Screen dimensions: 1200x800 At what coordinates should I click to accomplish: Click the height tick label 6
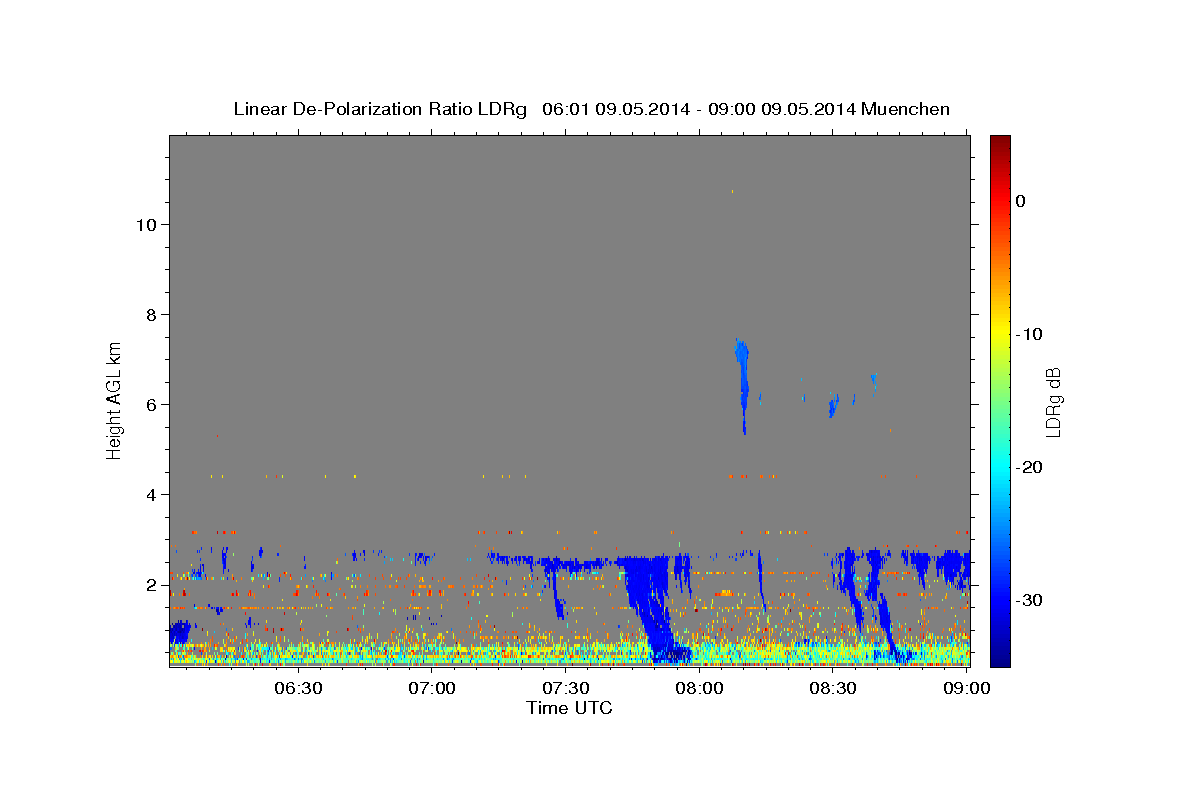coord(150,405)
